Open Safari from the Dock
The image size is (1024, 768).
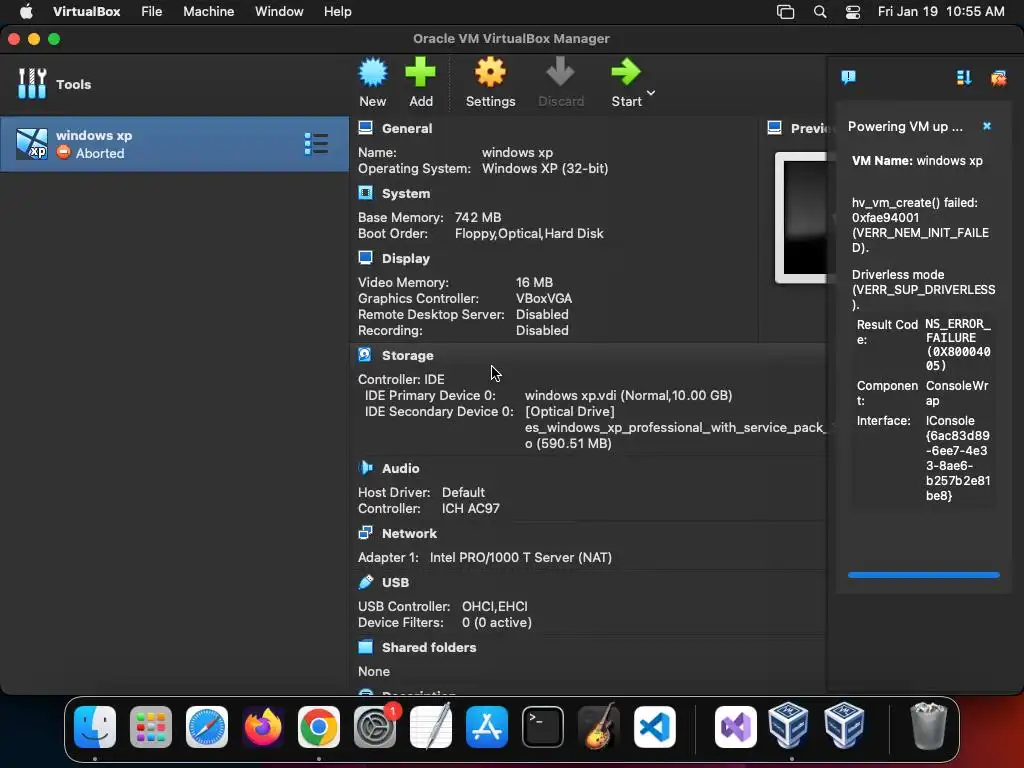point(207,727)
